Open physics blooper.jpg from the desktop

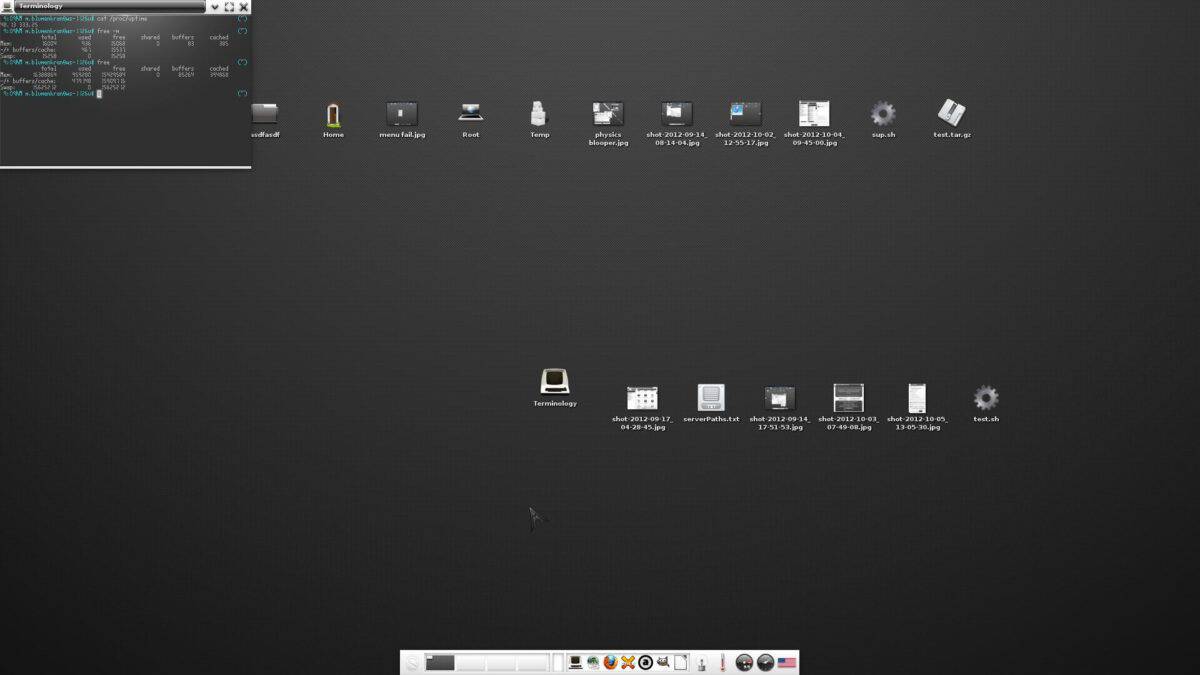[x=607, y=115]
